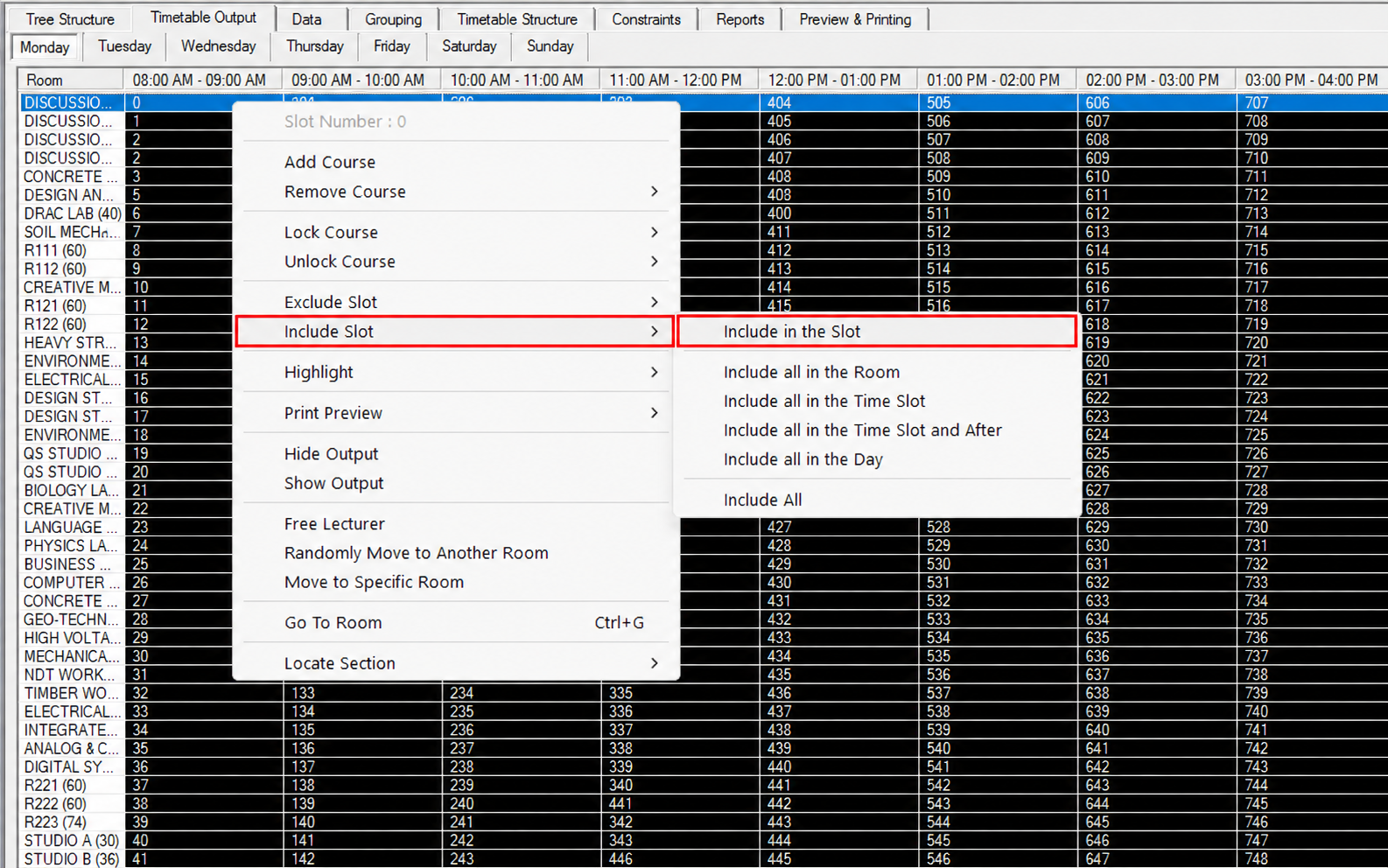Click slot cell 748
This screenshot has width=1388, height=868.
coord(1312,859)
